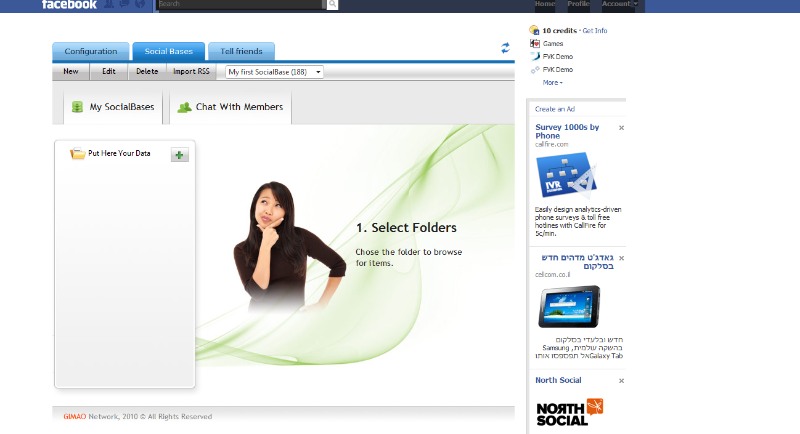The height and width of the screenshot is (434, 800).
Task: Open the Survey 1000s by Phone ad title
Action: coord(567,132)
